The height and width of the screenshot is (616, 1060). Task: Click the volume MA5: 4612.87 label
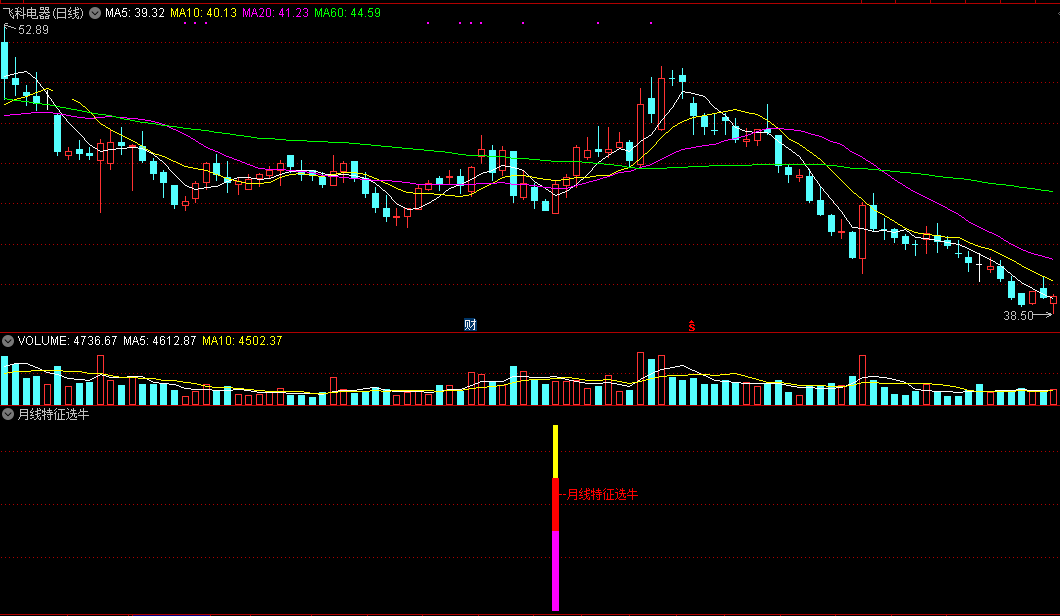160,341
